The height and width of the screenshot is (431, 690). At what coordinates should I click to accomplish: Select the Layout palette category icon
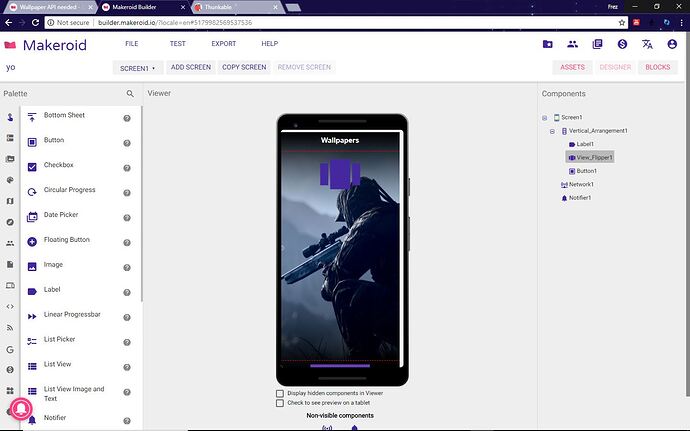point(10,138)
